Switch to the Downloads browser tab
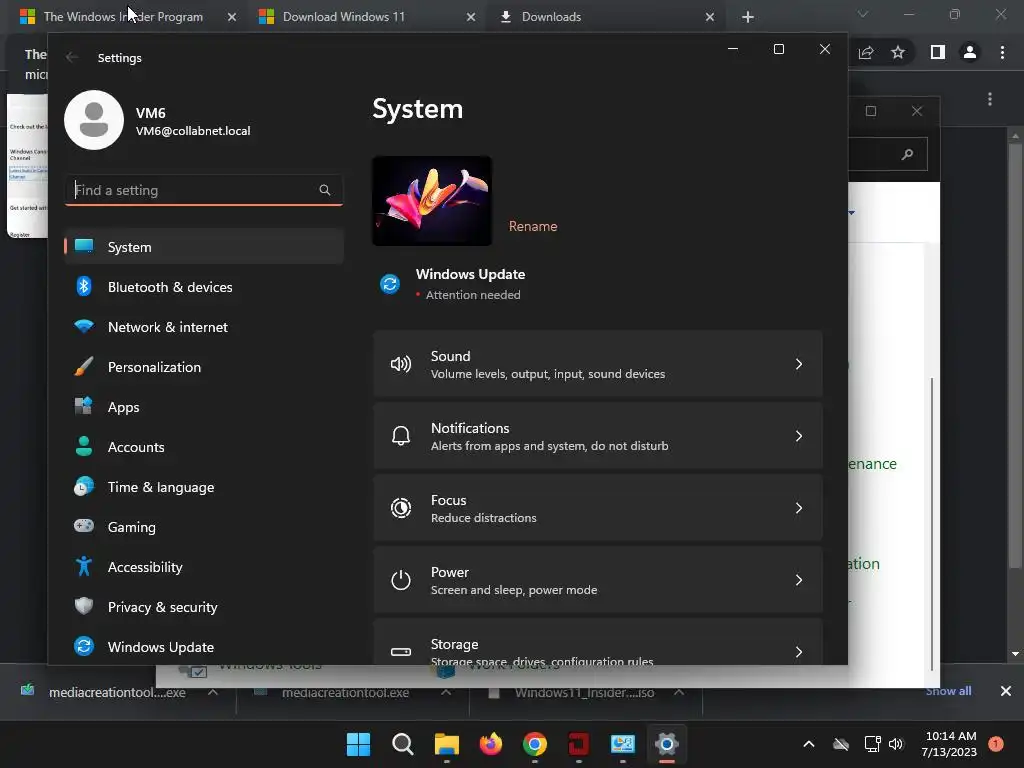 [607, 16]
